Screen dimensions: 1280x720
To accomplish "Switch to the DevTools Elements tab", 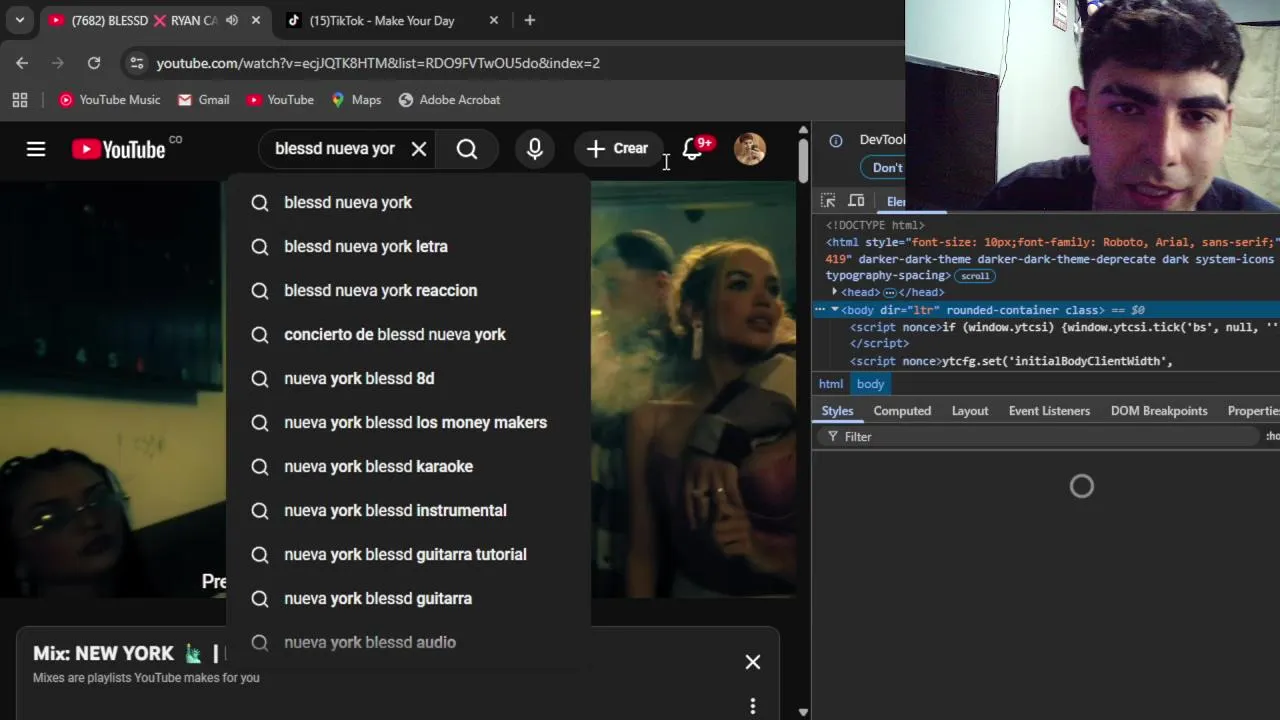I will tap(895, 202).
